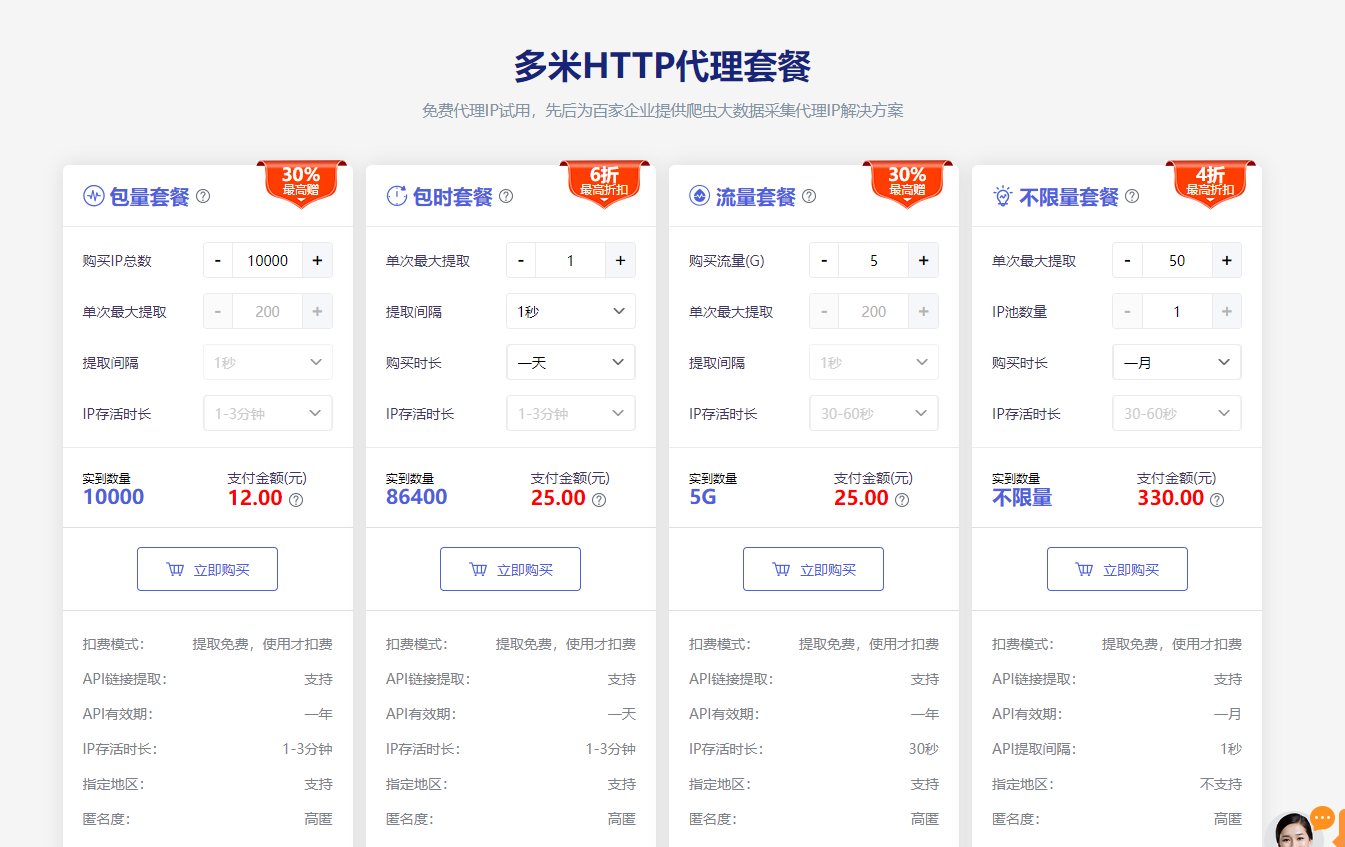Click 立即购买 button for 不限量套餐

coord(1117,569)
